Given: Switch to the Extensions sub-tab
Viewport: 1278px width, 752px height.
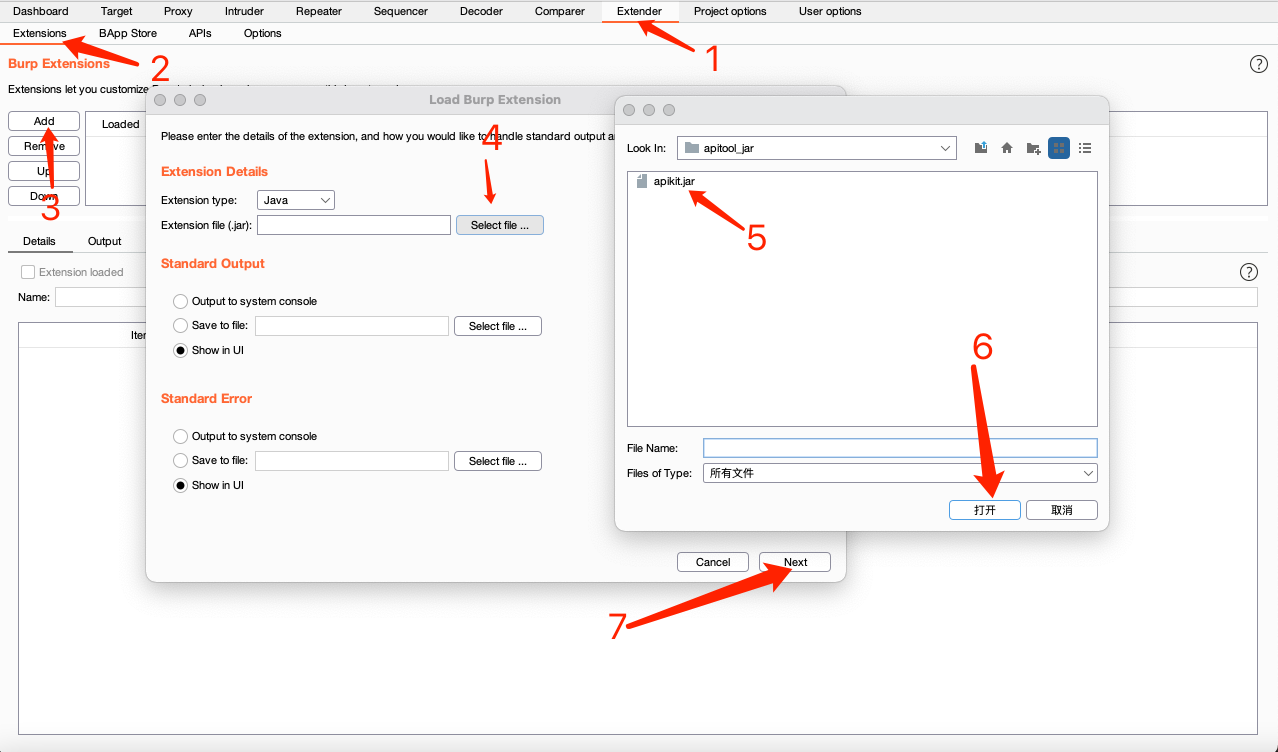Looking at the screenshot, I should click(x=40, y=33).
